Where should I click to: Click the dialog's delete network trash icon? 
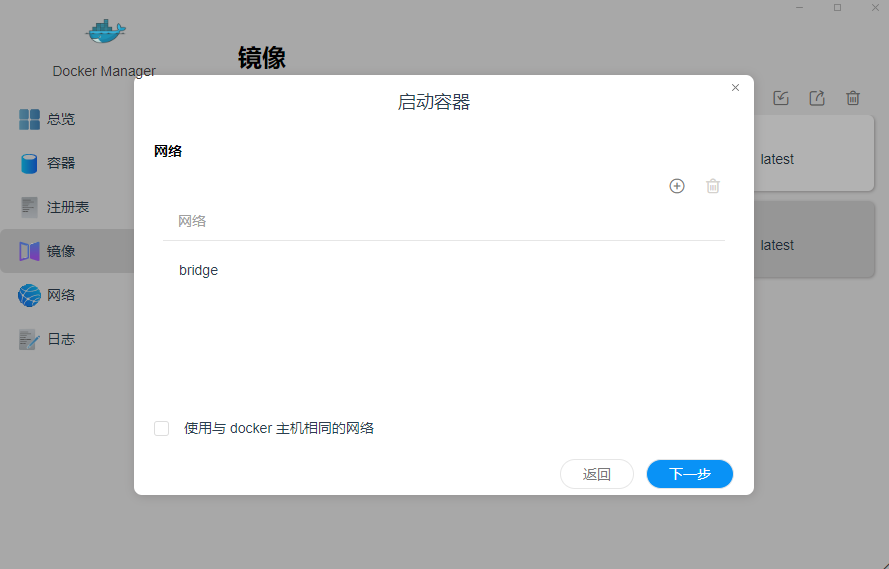pos(713,186)
